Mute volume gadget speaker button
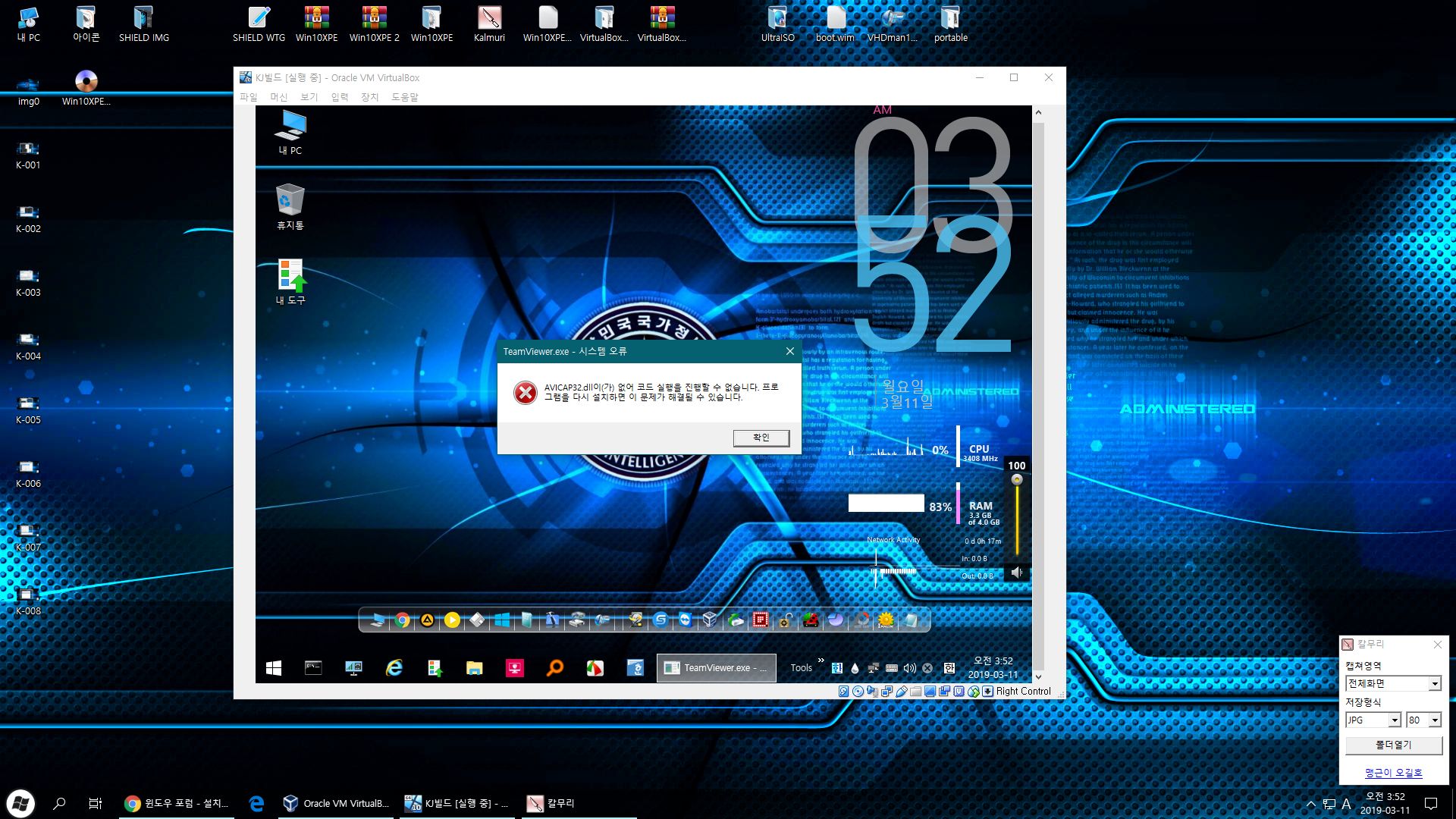This screenshot has height=819, width=1456. 1017,573
